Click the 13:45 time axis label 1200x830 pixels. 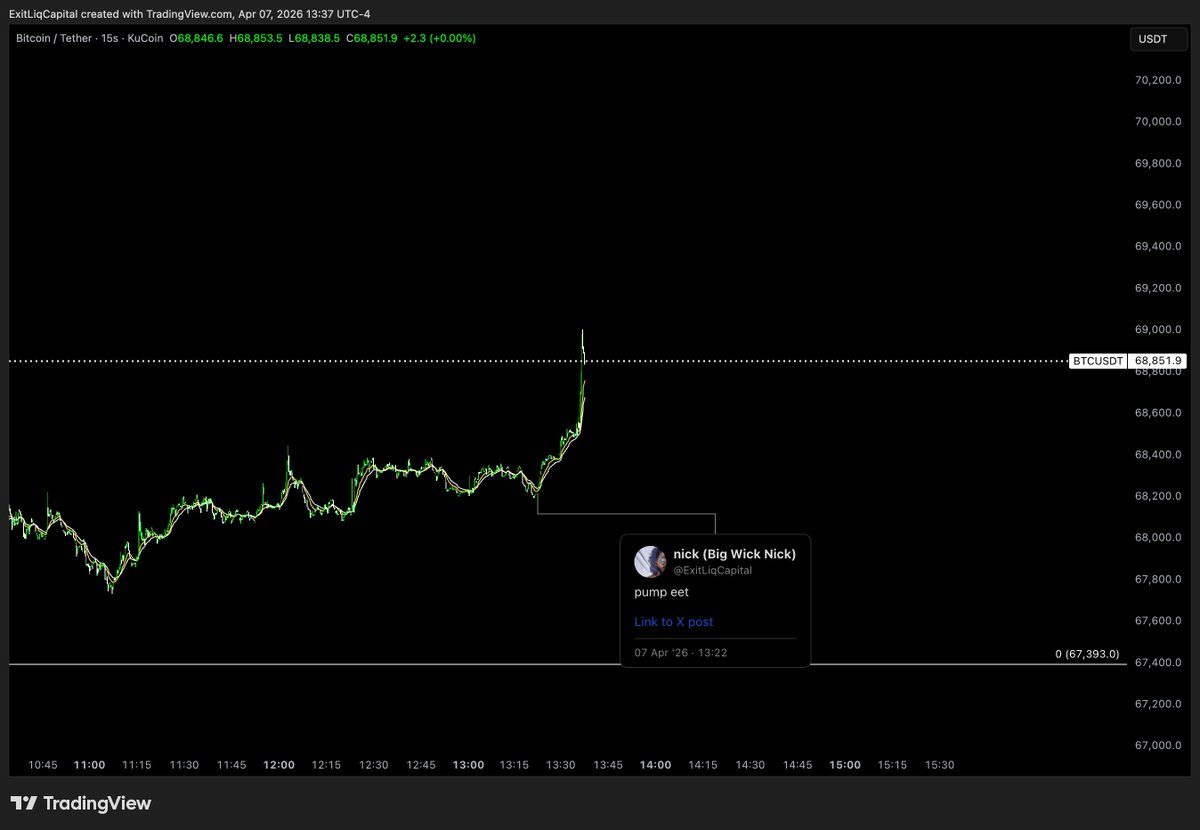[608, 765]
